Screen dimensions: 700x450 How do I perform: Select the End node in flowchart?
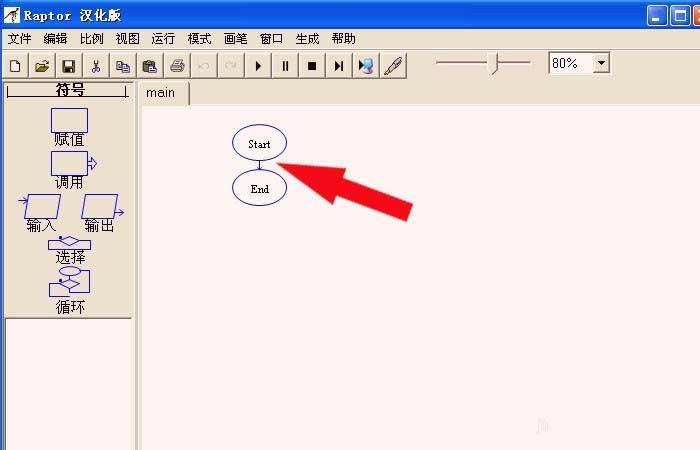[259, 188]
